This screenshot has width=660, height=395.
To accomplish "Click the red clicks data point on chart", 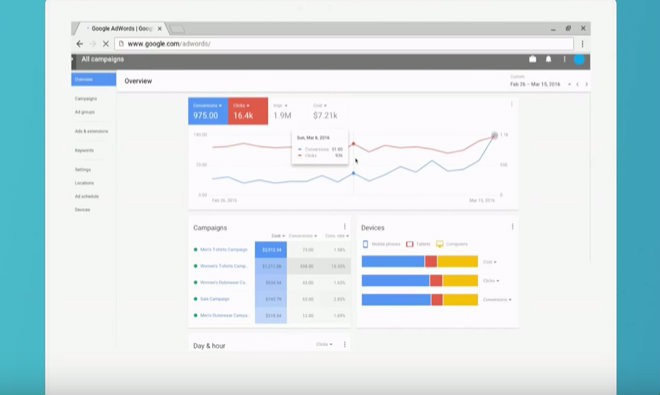I will click(354, 144).
